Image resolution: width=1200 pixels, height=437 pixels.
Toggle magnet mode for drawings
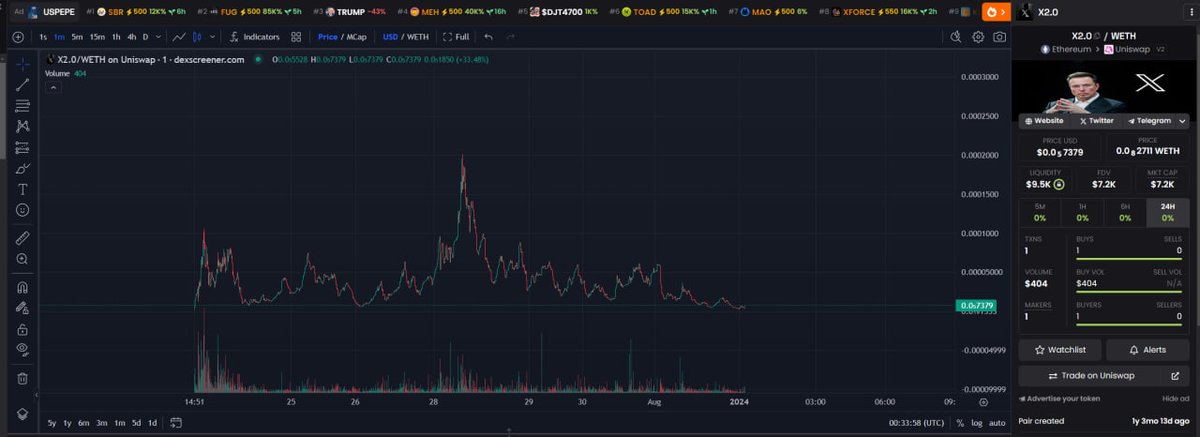[x=22, y=287]
